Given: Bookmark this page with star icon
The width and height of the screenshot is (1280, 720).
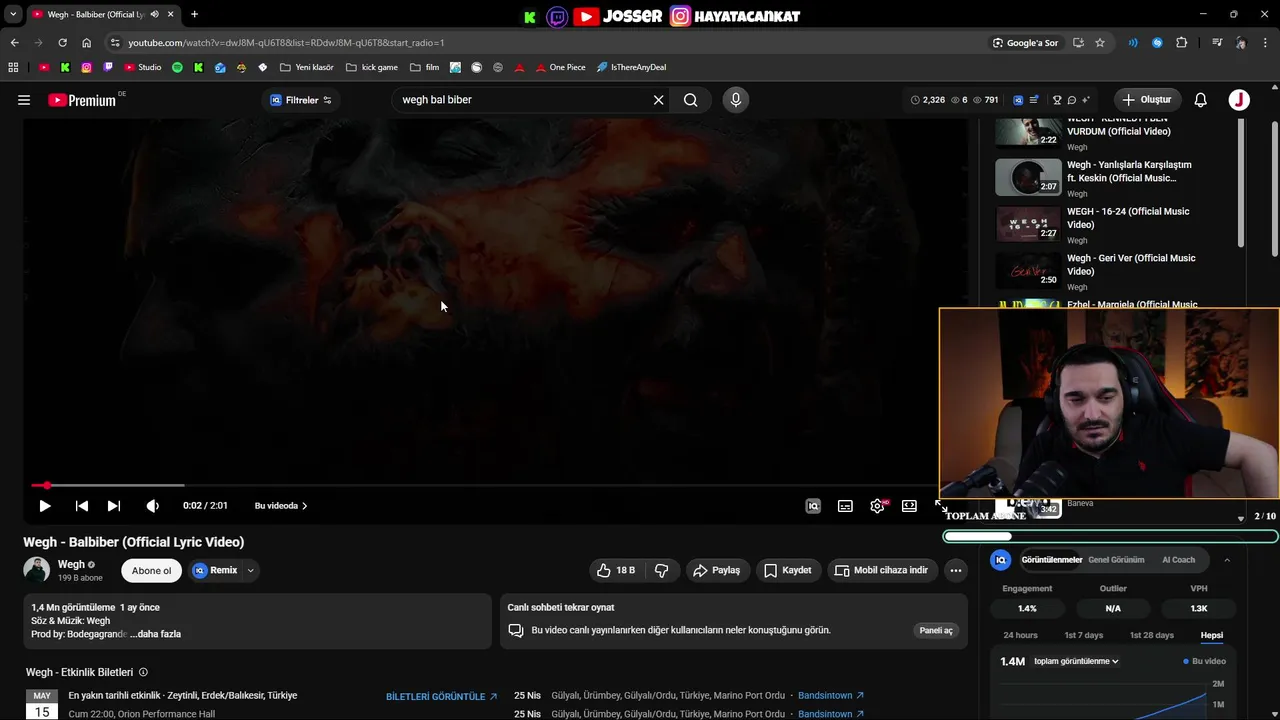Looking at the screenshot, I should tap(1100, 43).
